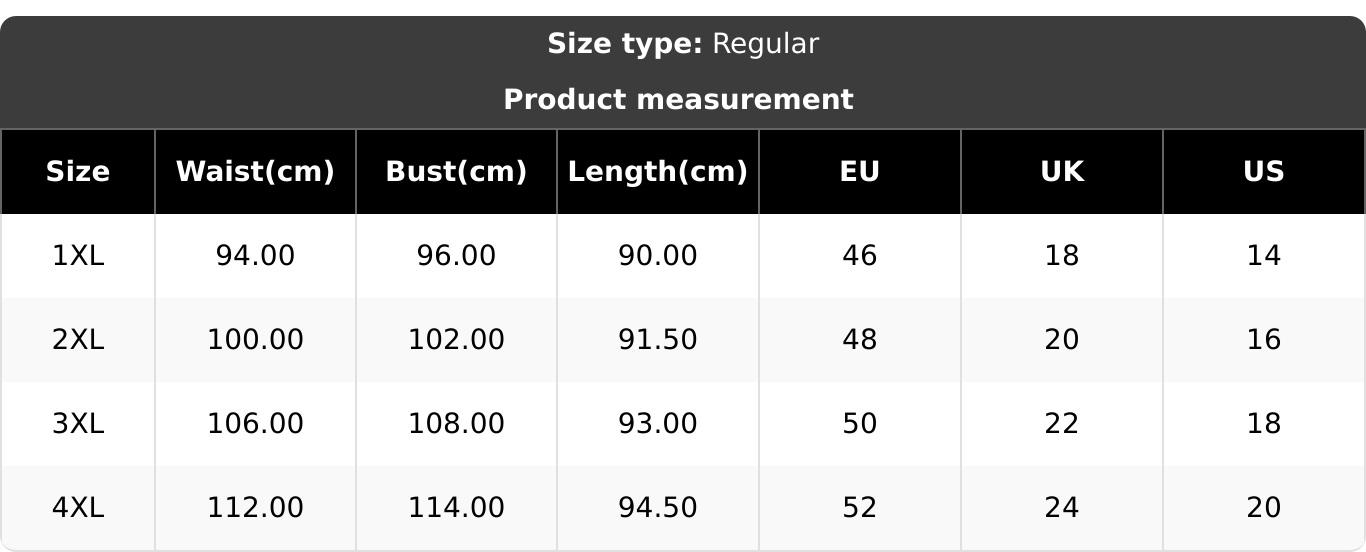Click the 3XL size row label

point(78,424)
